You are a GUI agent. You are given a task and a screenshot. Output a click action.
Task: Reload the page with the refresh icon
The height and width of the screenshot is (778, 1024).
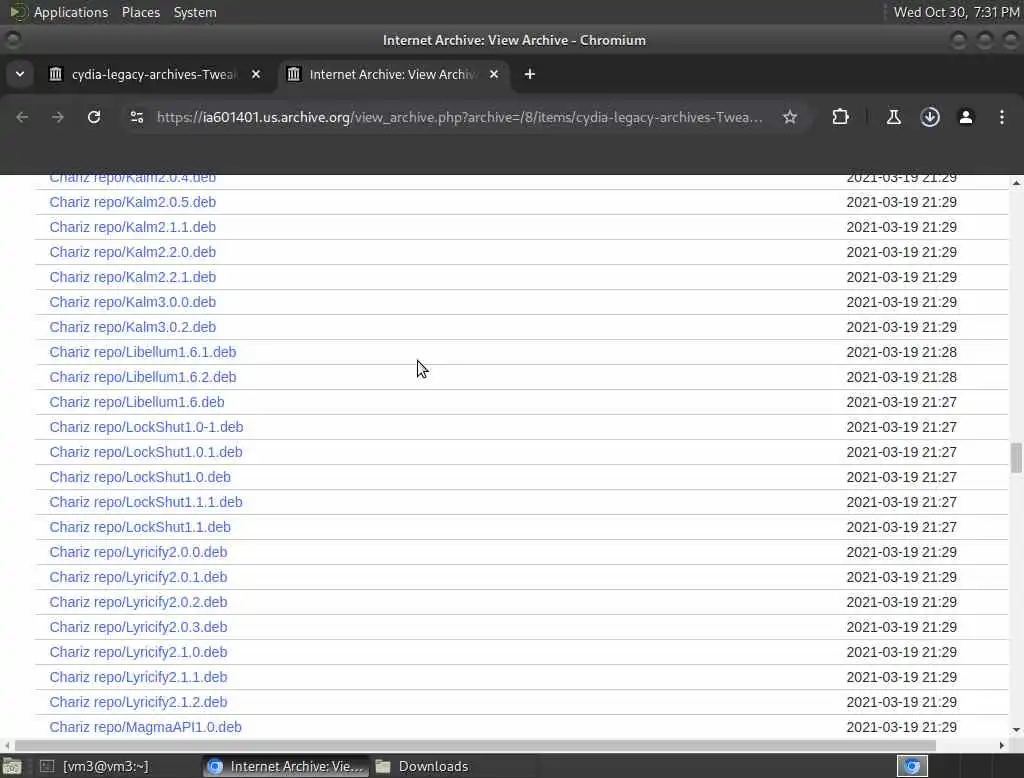pos(94,117)
